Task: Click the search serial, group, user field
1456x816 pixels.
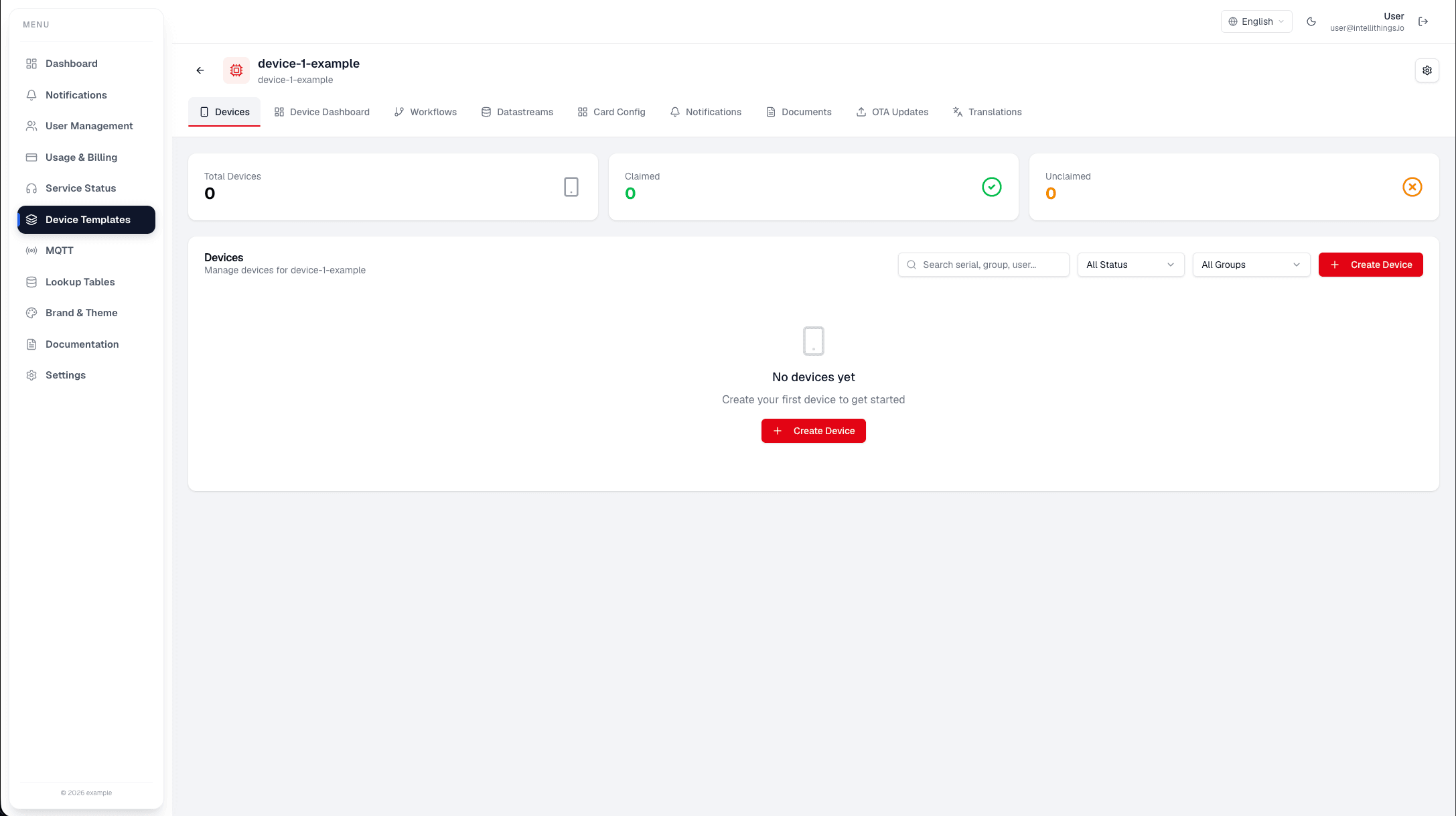Action: [x=983, y=265]
